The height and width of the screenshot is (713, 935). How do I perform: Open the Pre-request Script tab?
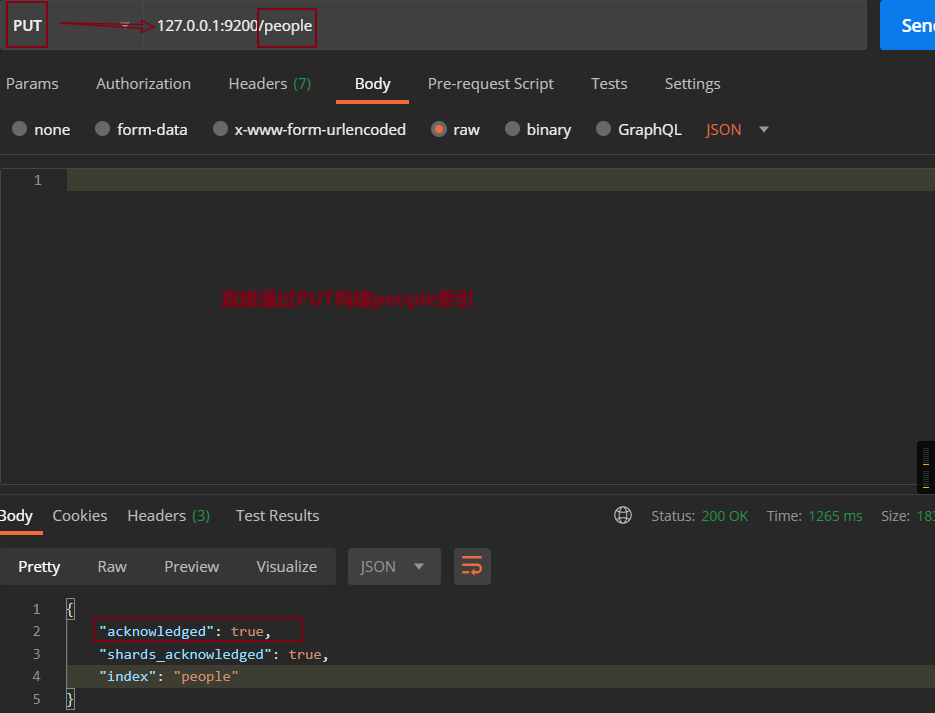tap(491, 84)
